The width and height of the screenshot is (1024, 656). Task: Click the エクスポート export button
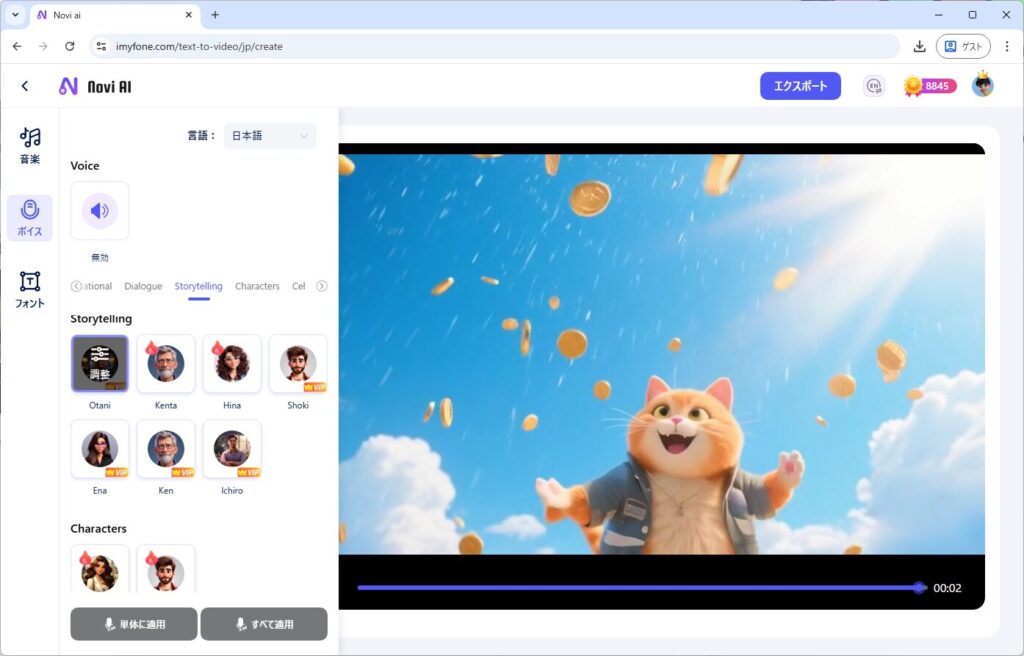(x=800, y=86)
